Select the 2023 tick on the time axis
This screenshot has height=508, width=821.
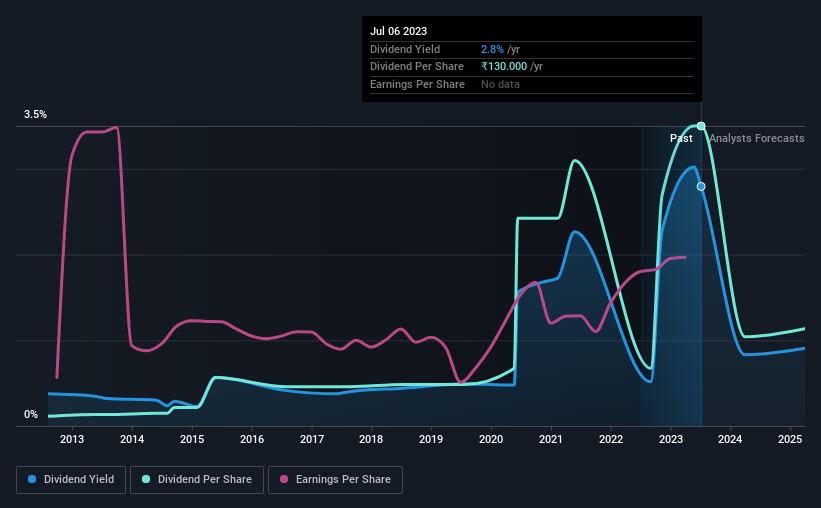671,439
